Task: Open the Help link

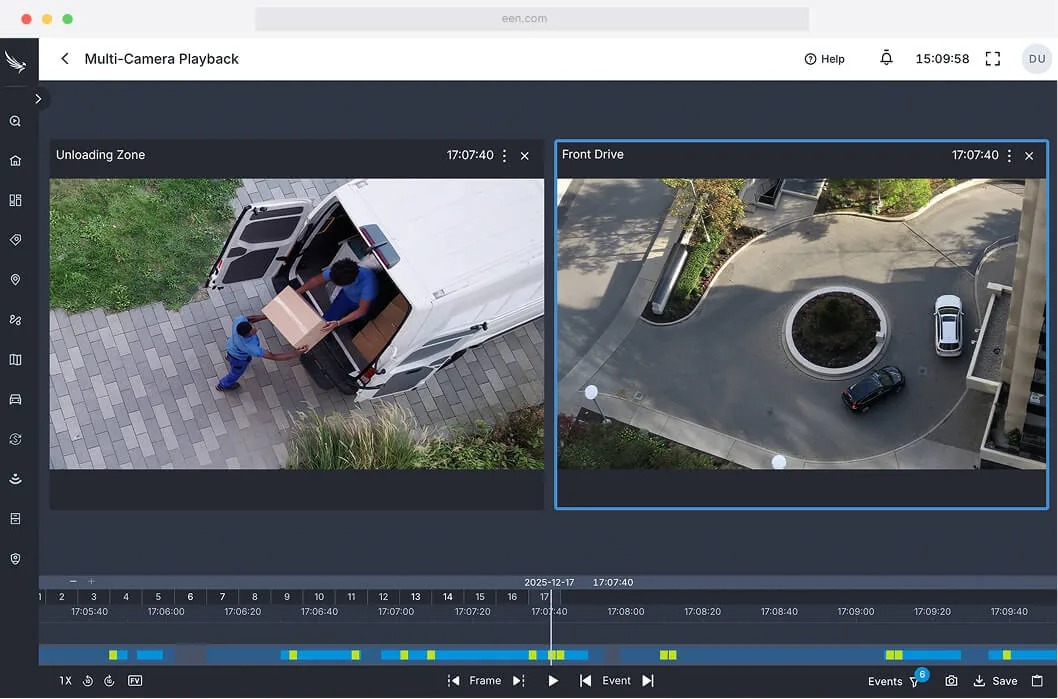Action: pyautogui.click(x=825, y=59)
